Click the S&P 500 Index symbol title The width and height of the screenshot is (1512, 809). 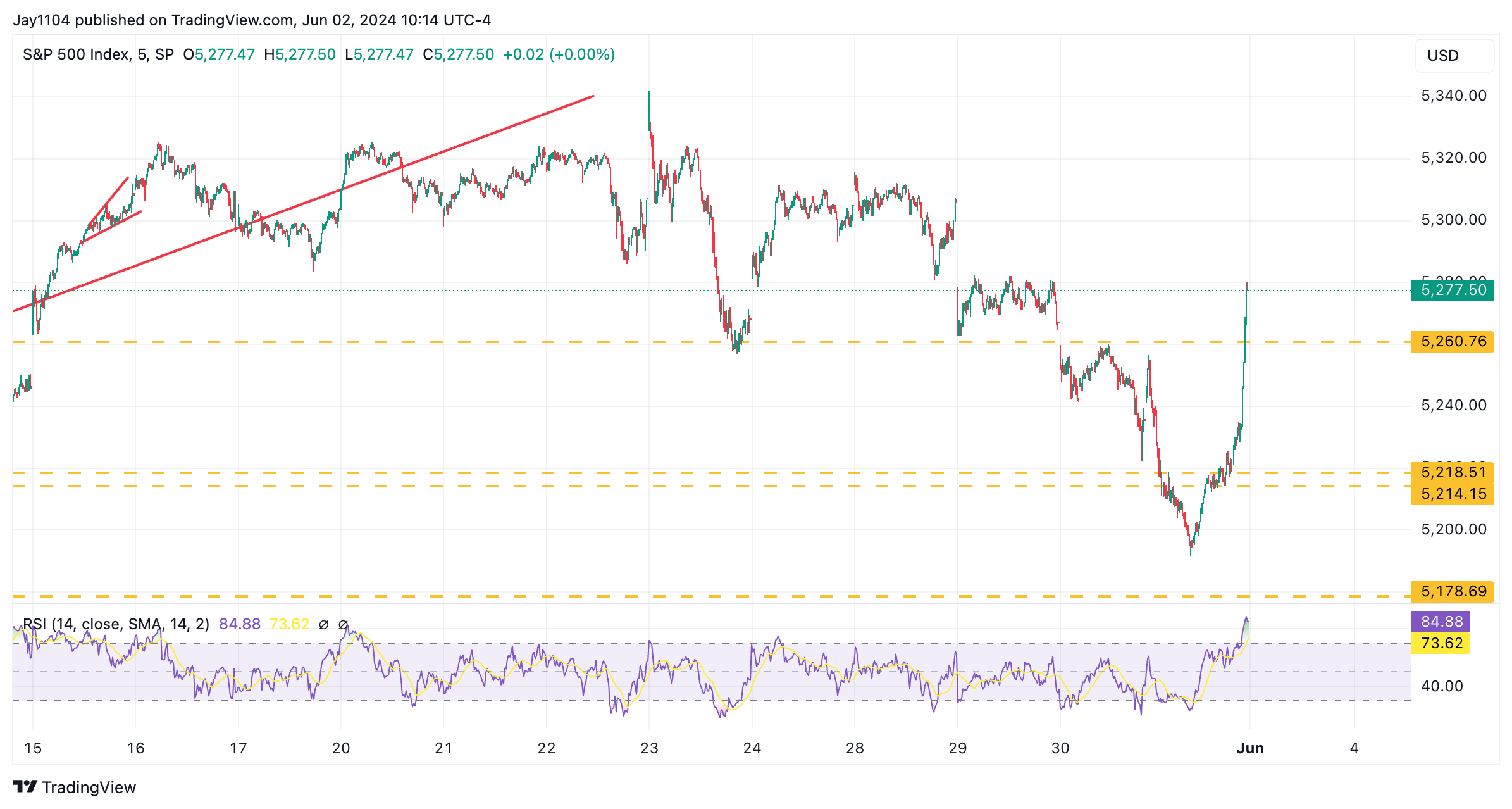coord(76,54)
